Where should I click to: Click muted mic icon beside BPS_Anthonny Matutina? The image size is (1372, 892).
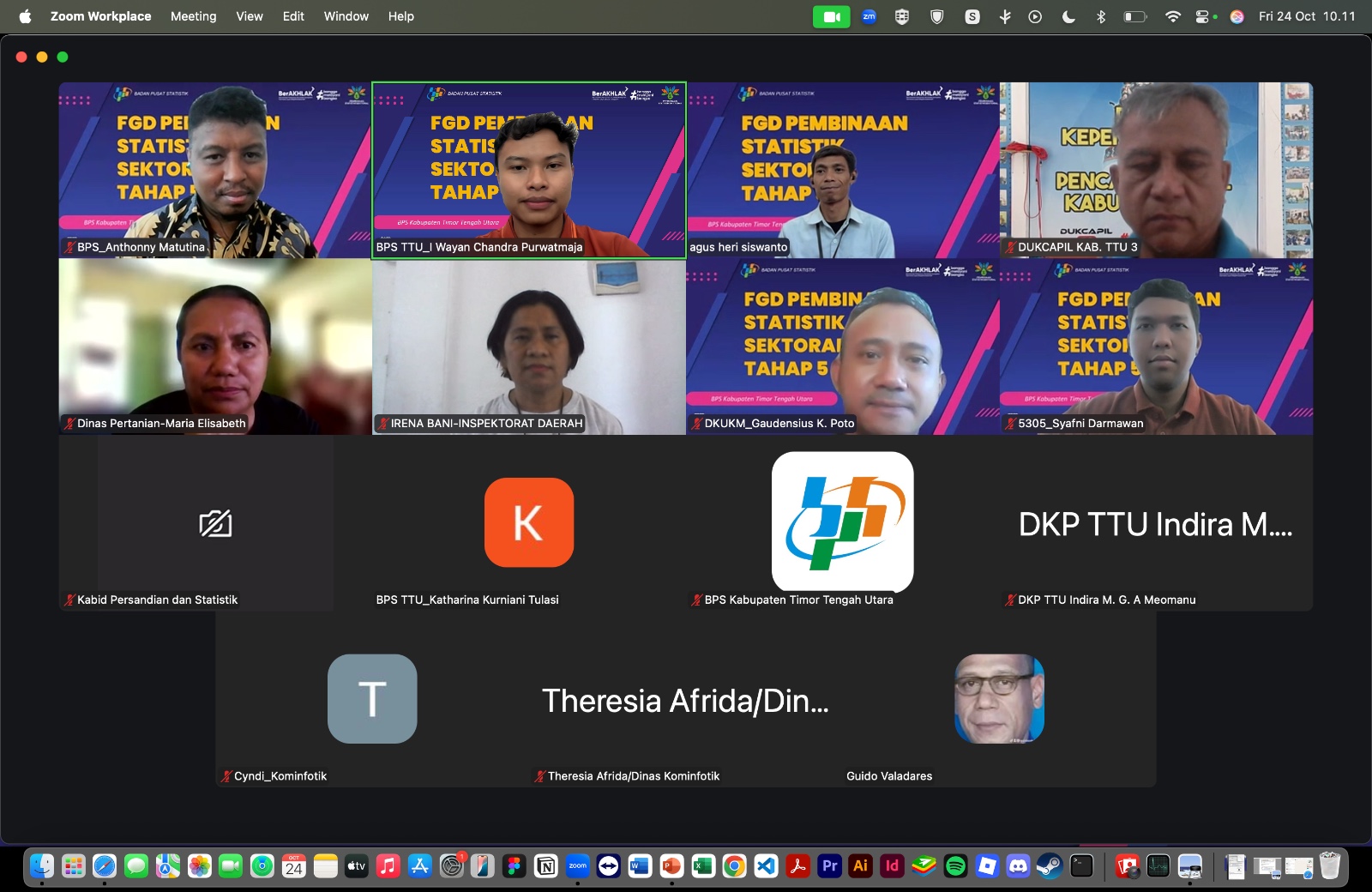pyautogui.click(x=69, y=247)
